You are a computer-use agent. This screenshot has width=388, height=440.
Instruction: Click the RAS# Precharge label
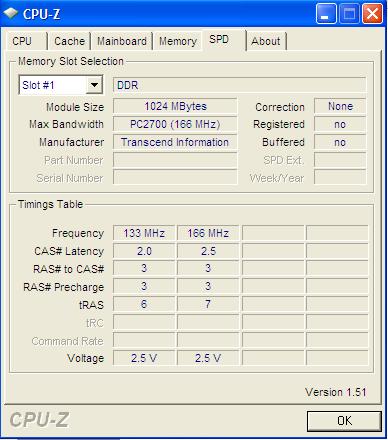(63, 287)
